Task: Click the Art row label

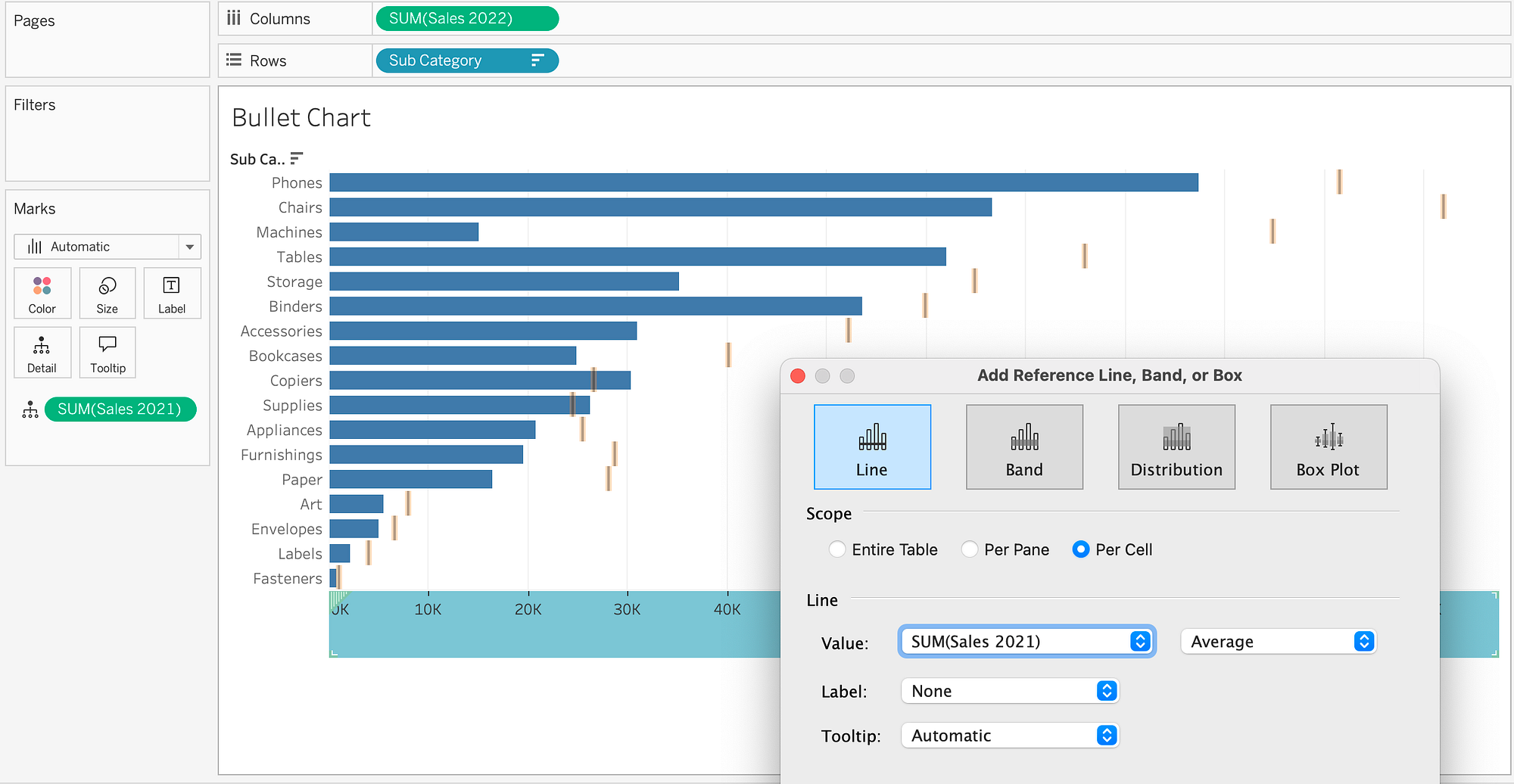Action: pyautogui.click(x=311, y=504)
